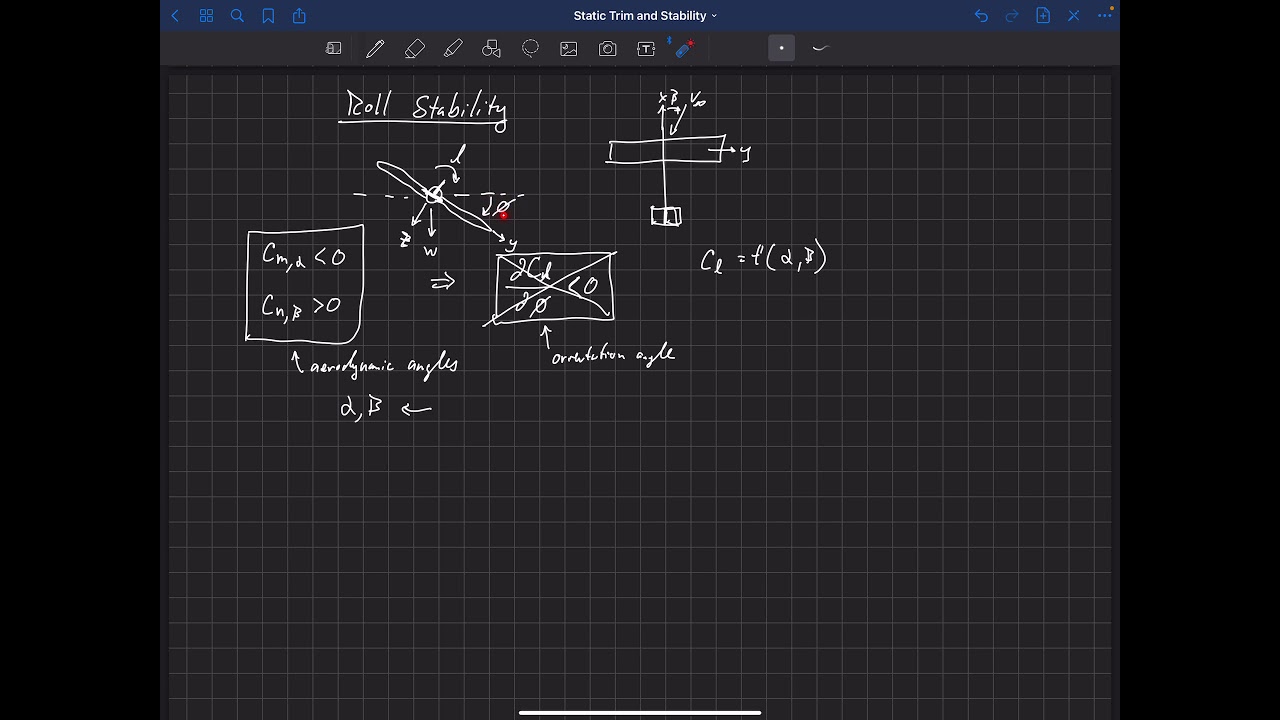Close the editing toolbar with the X icon
Image resolution: width=1280 pixels, height=720 pixels.
click(1074, 16)
